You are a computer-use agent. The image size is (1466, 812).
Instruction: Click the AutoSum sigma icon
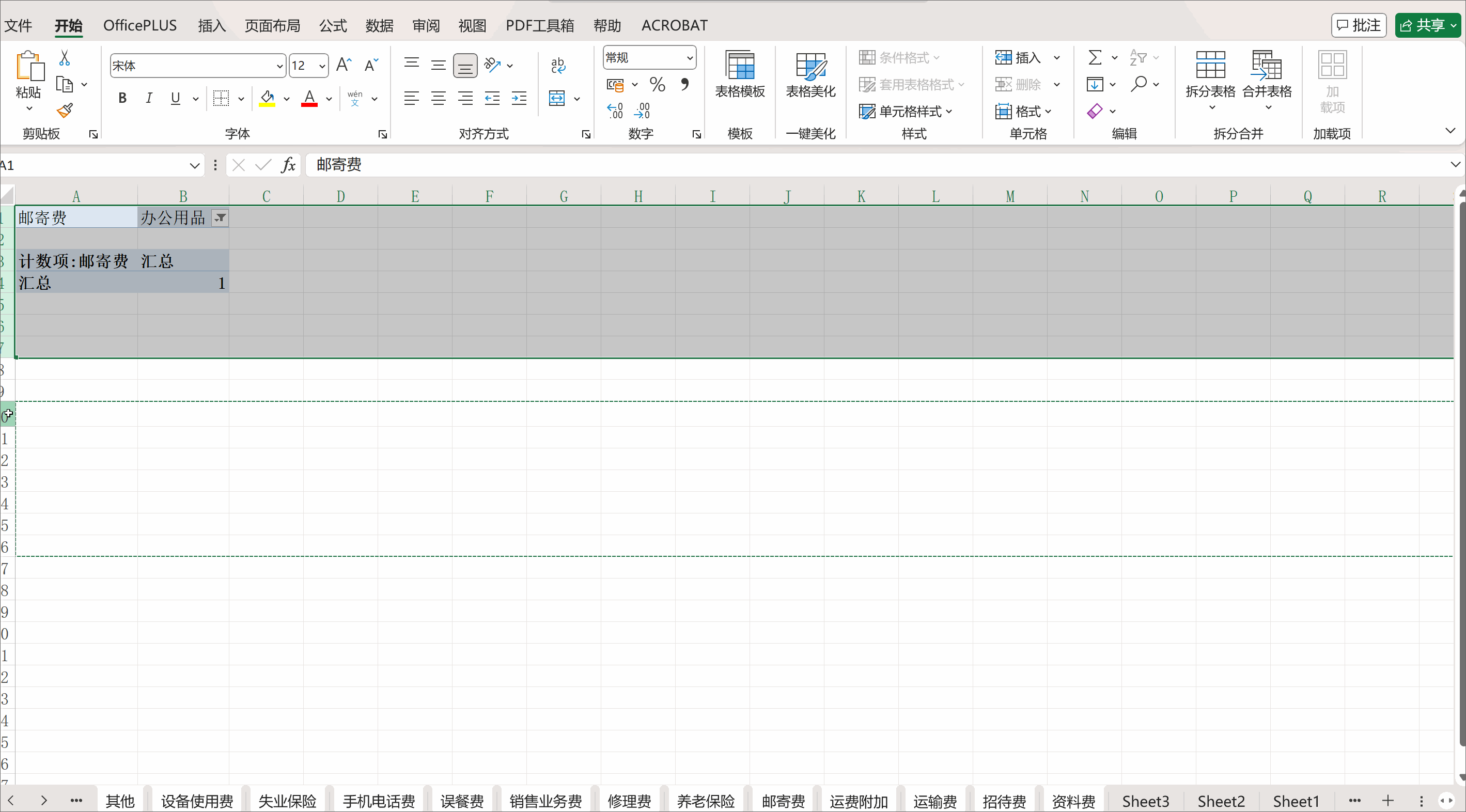(1095, 57)
